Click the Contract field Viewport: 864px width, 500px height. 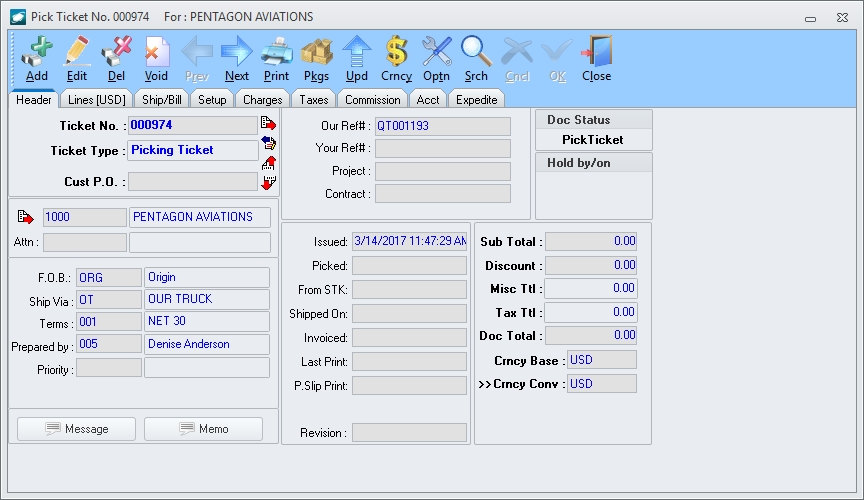tap(442, 194)
